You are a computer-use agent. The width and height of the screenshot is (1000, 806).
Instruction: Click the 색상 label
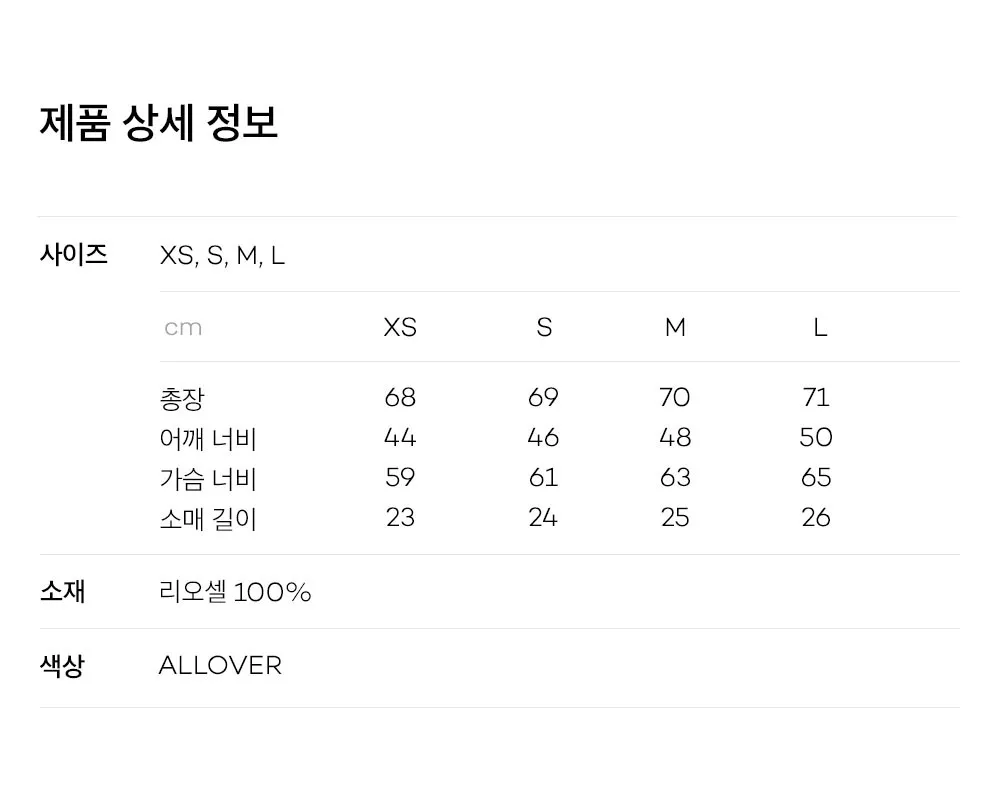point(62,666)
